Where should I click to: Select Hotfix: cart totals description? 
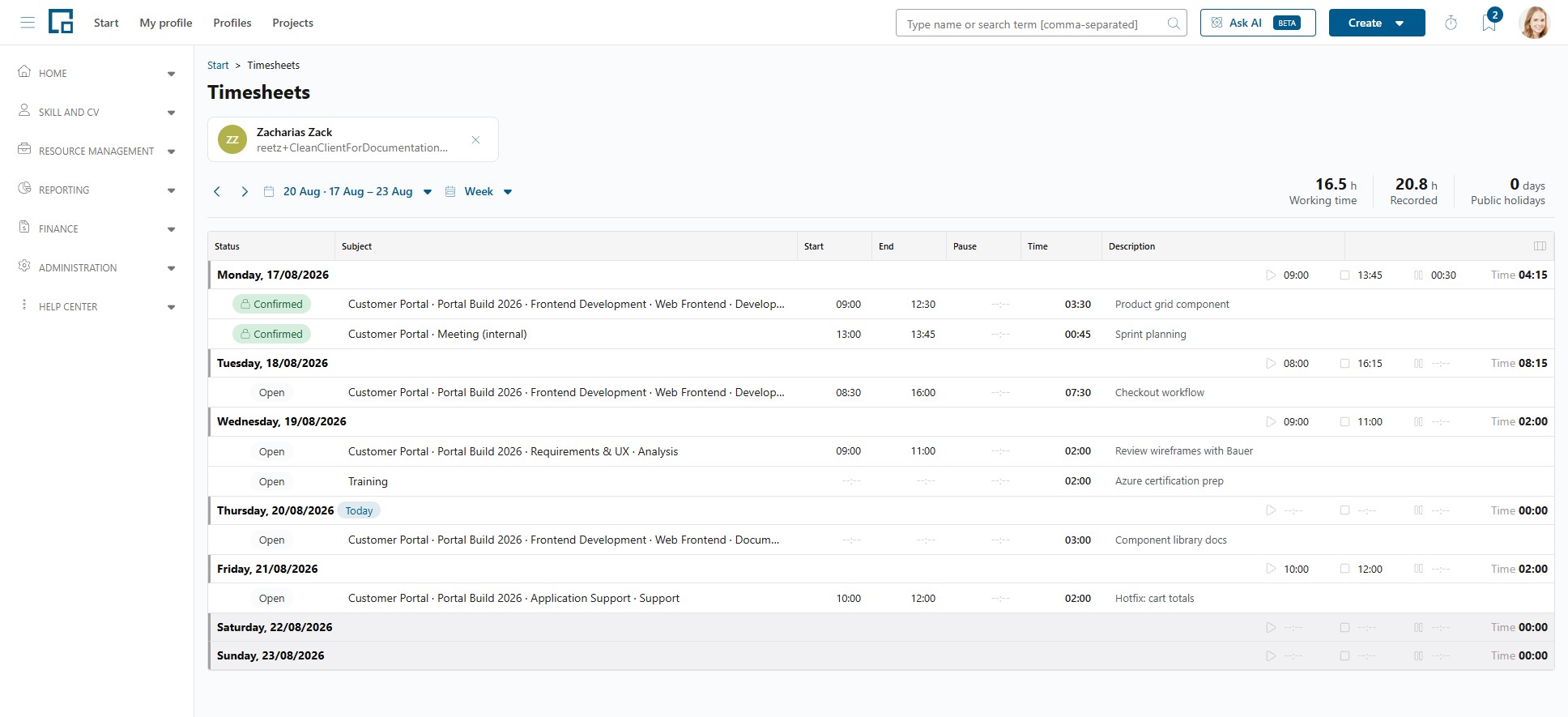(1154, 599)
